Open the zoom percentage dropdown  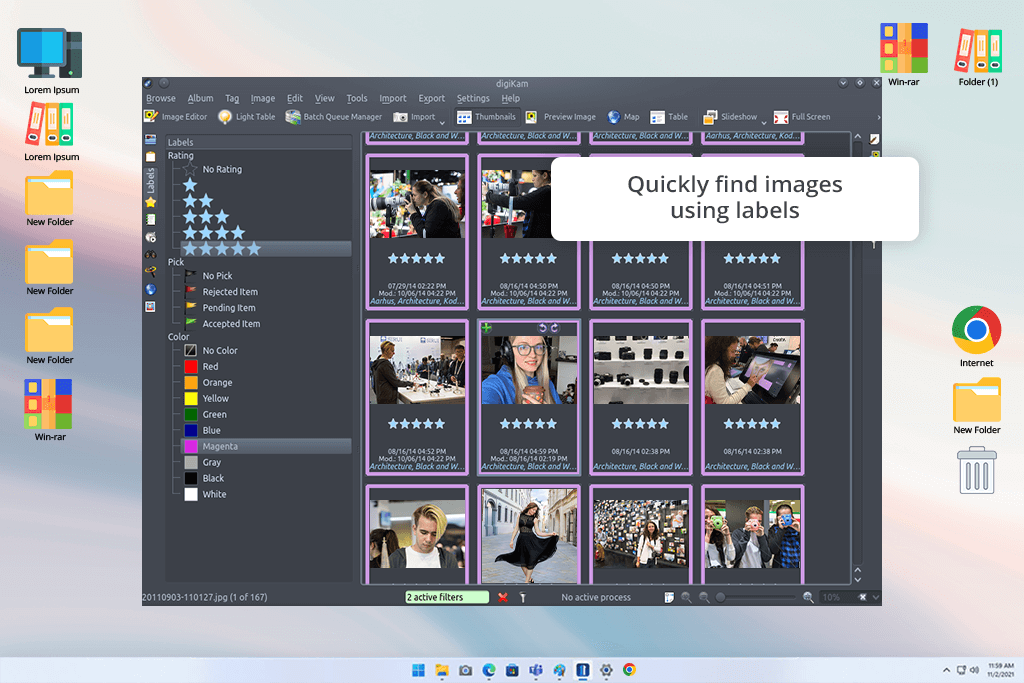[x=876, y=597]
